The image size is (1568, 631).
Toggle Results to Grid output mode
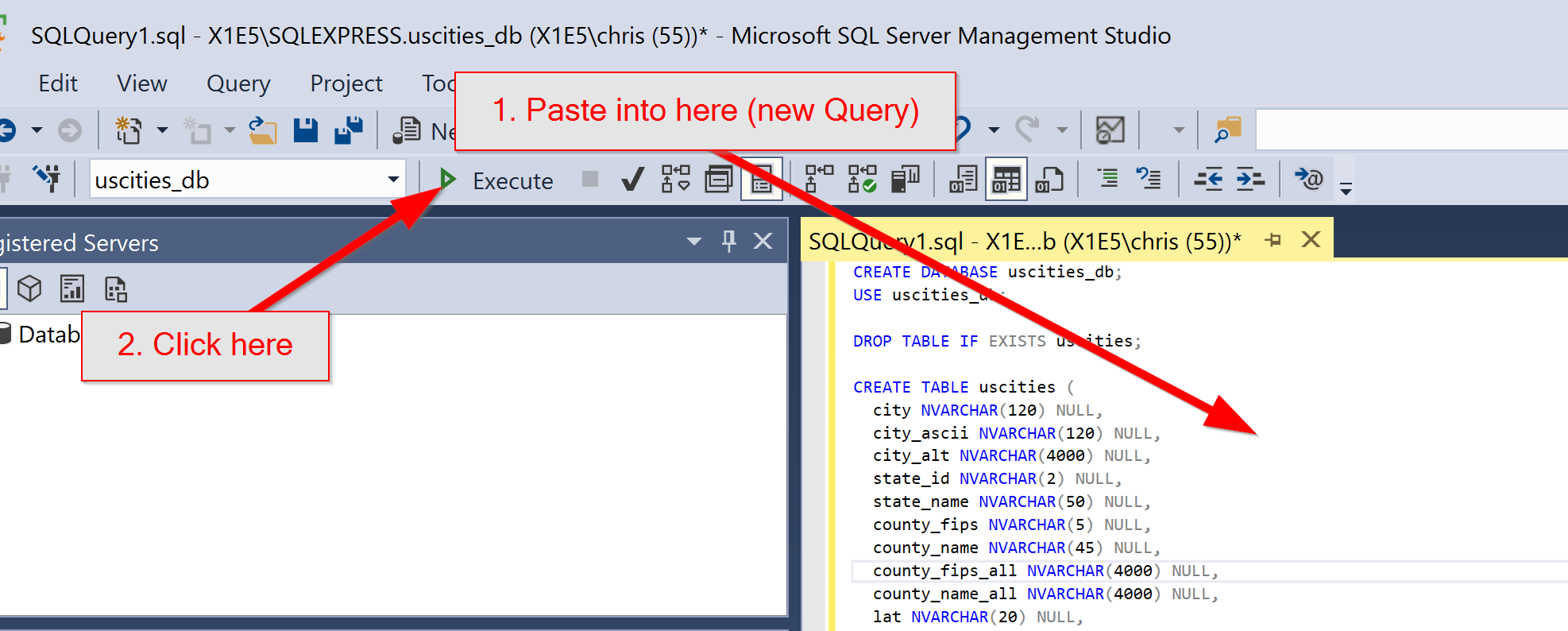tap(1006, 180)
